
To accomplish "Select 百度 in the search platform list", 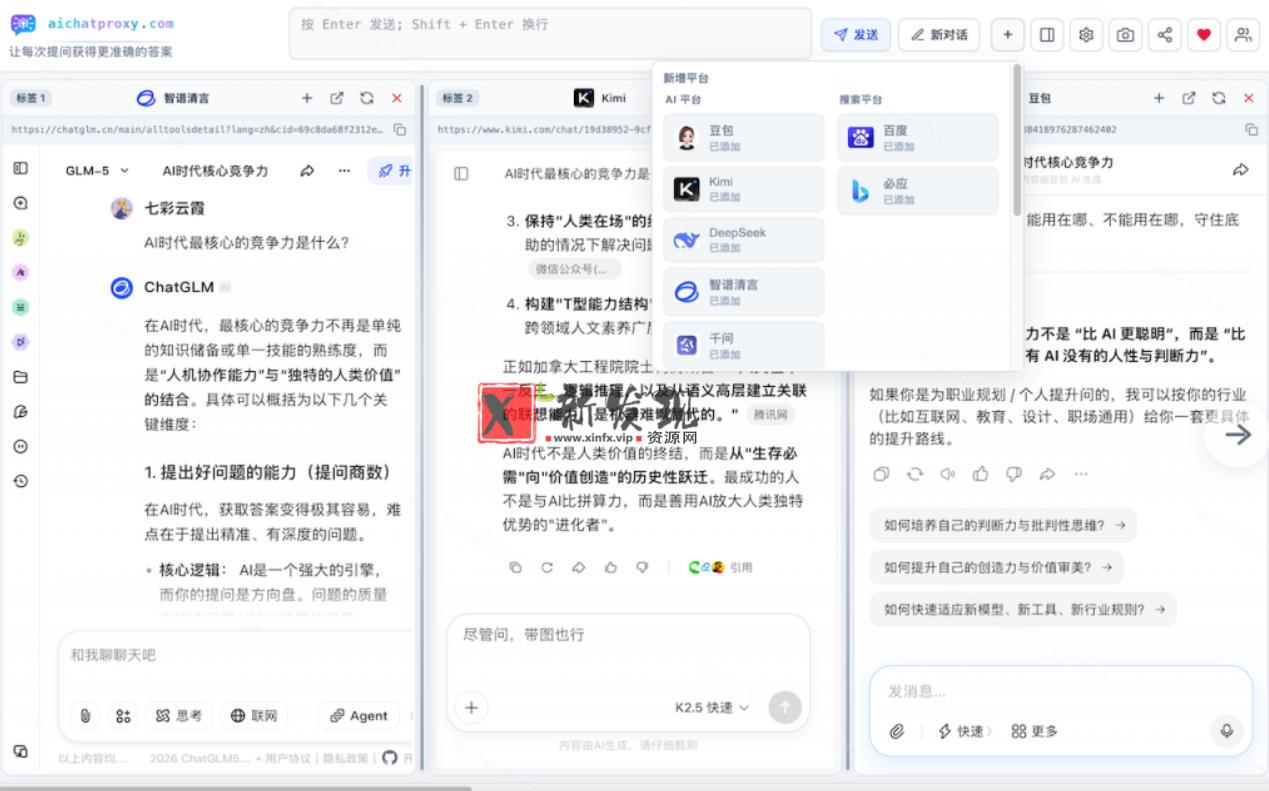I will 918,138.
